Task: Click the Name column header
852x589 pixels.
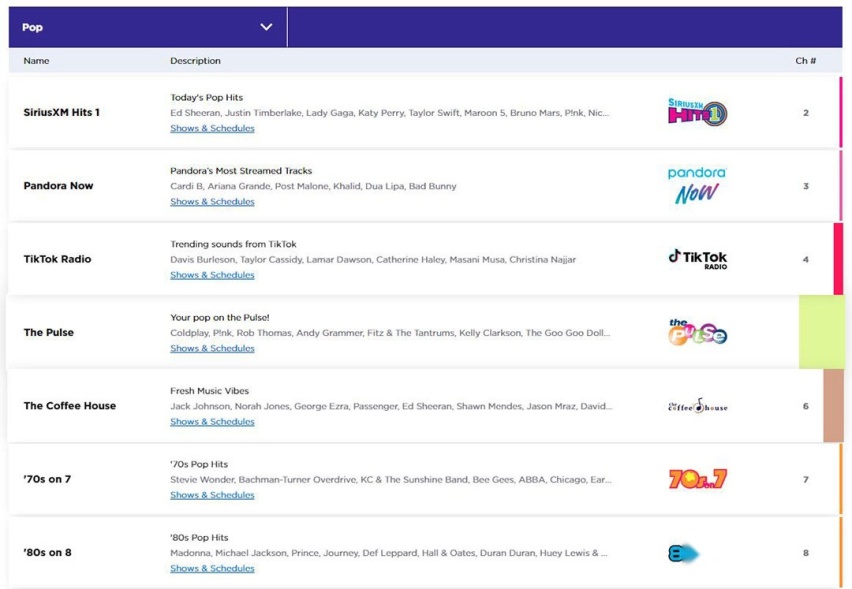Action: (36, 61)
